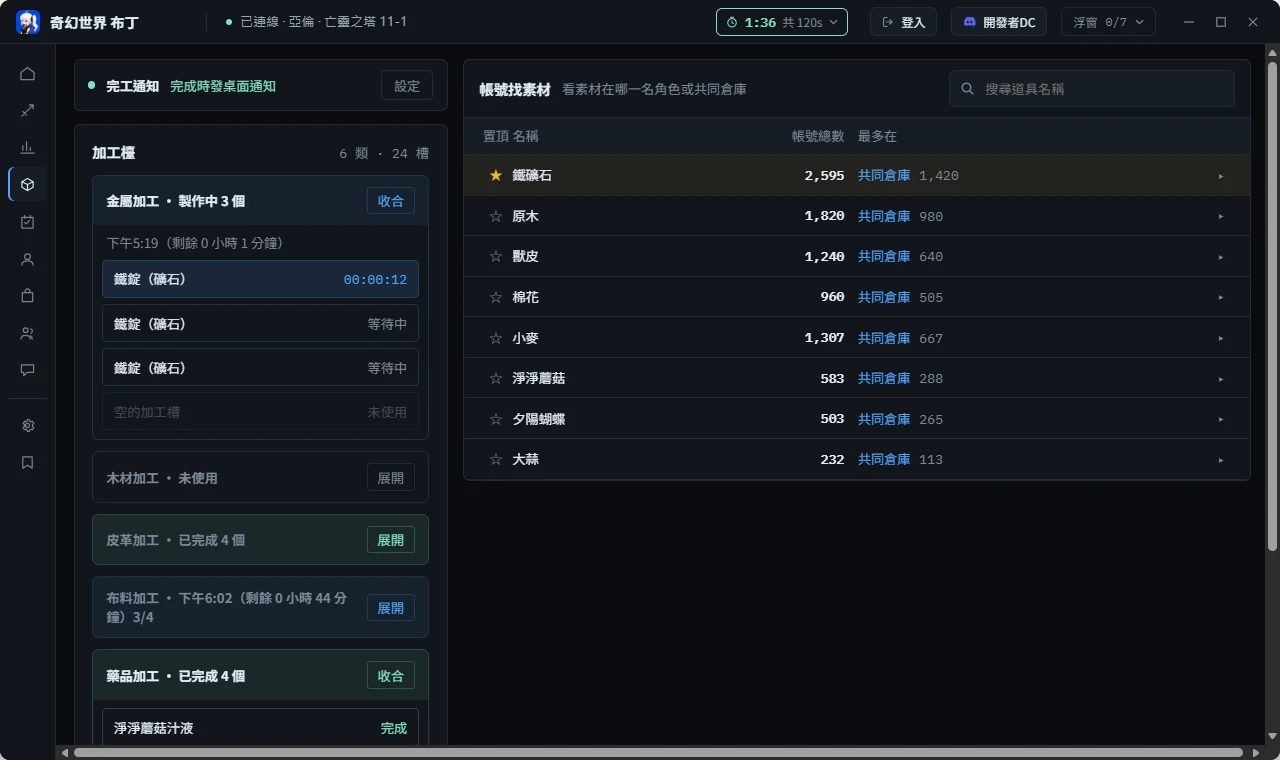Open the home icon in the sidebar
1280x760 pixels.
pos(27,74)
